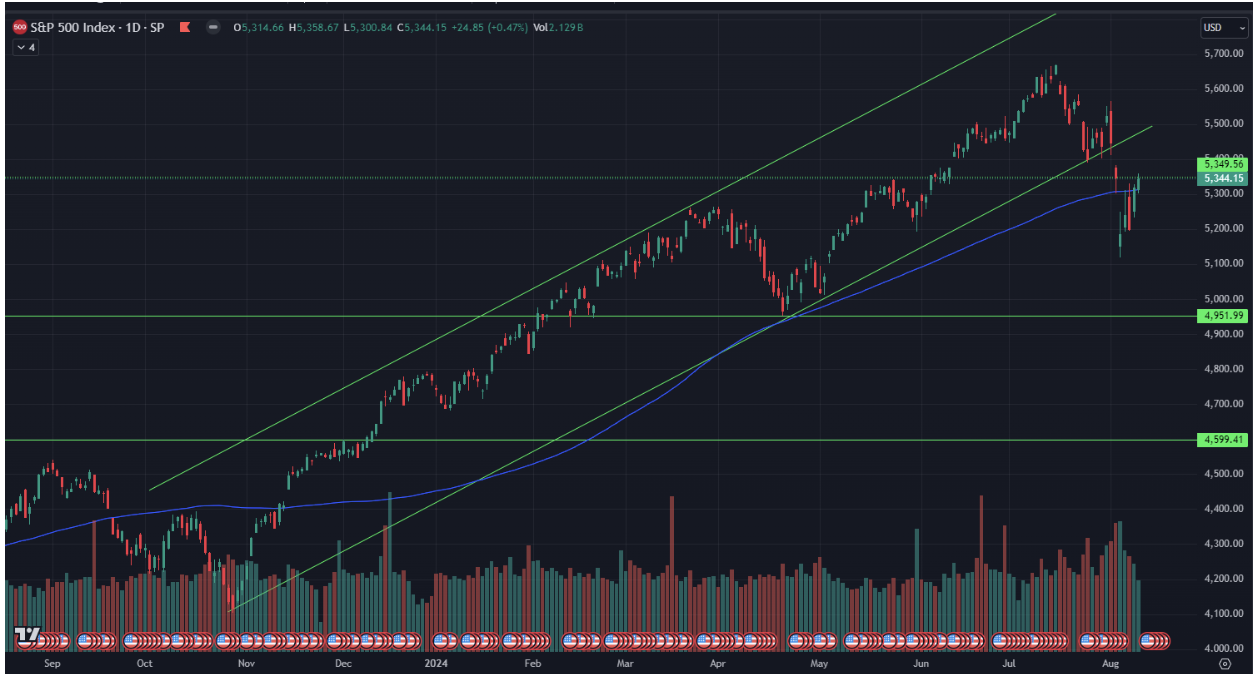Click the 2024 year label on the time axis
The width and height of the screenshot is (1254, 674).
tap(436, 663)
